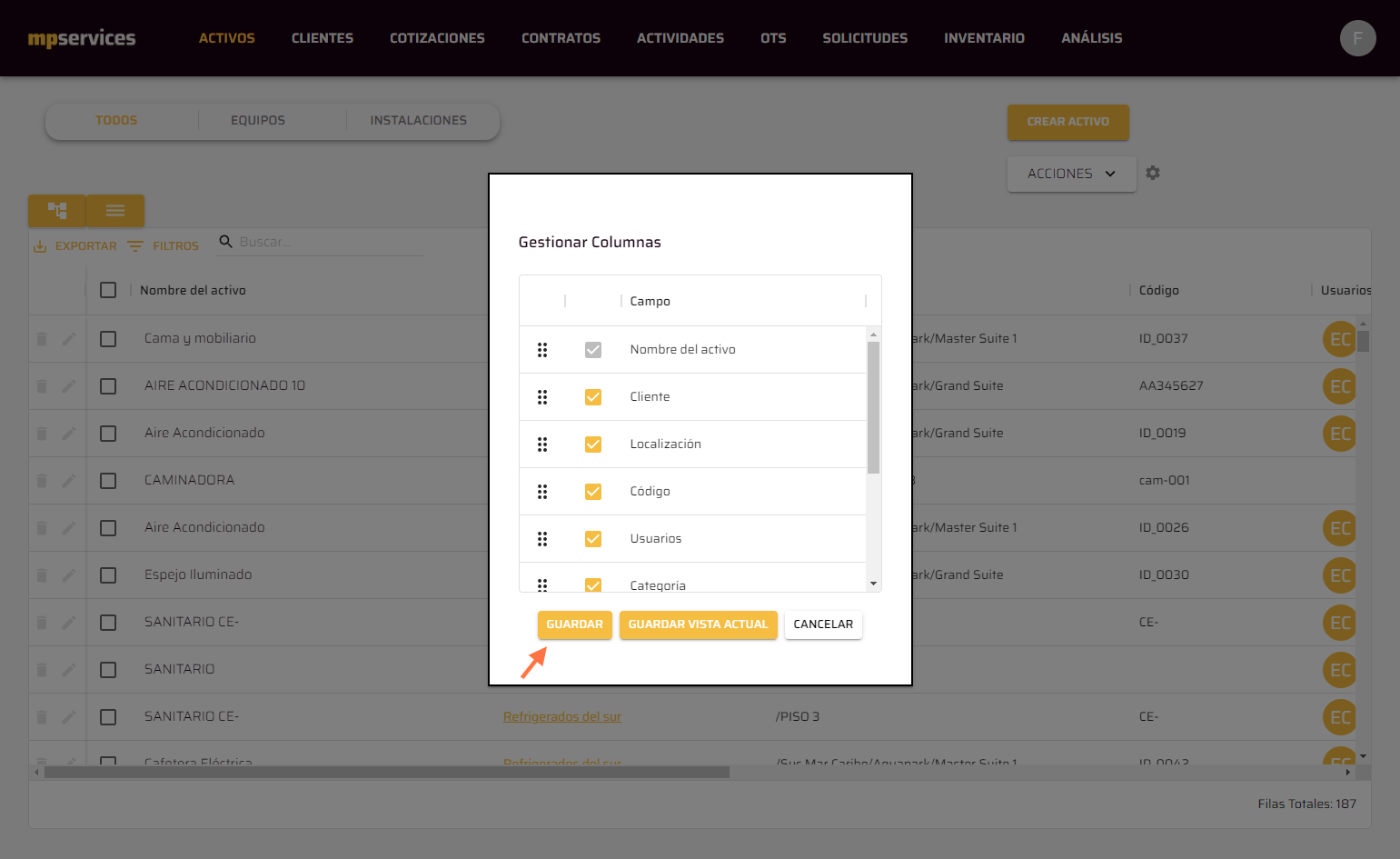Delete the AIRE ACONDICIONADO 10 row
This screenshot has height=859, width=1400.
(x=42, y=386)
